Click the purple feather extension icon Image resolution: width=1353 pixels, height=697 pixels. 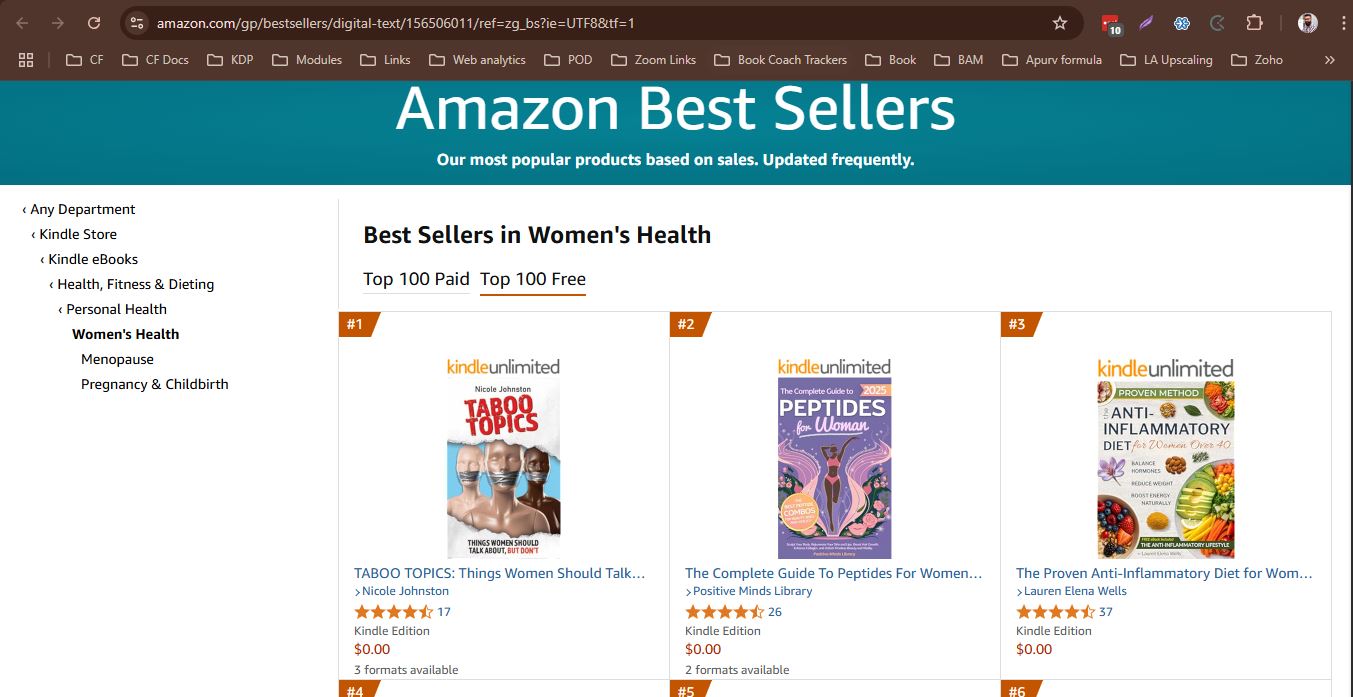click(x=1146, y=23)
